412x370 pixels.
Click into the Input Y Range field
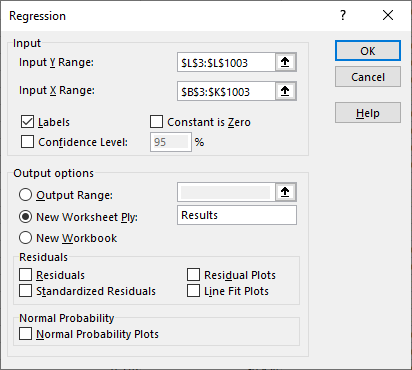[226, 62]
